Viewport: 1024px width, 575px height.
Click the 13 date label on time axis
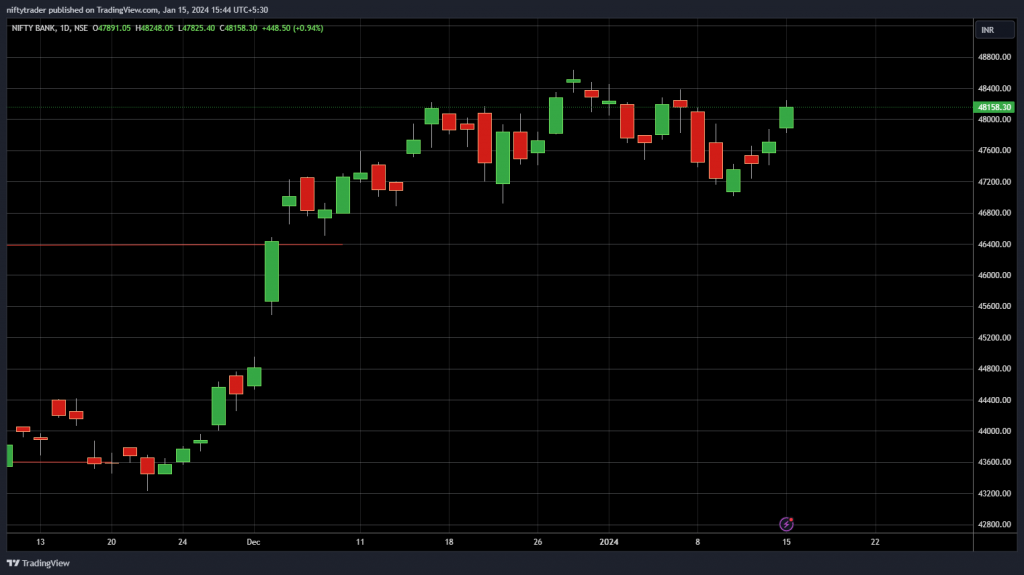40,542
